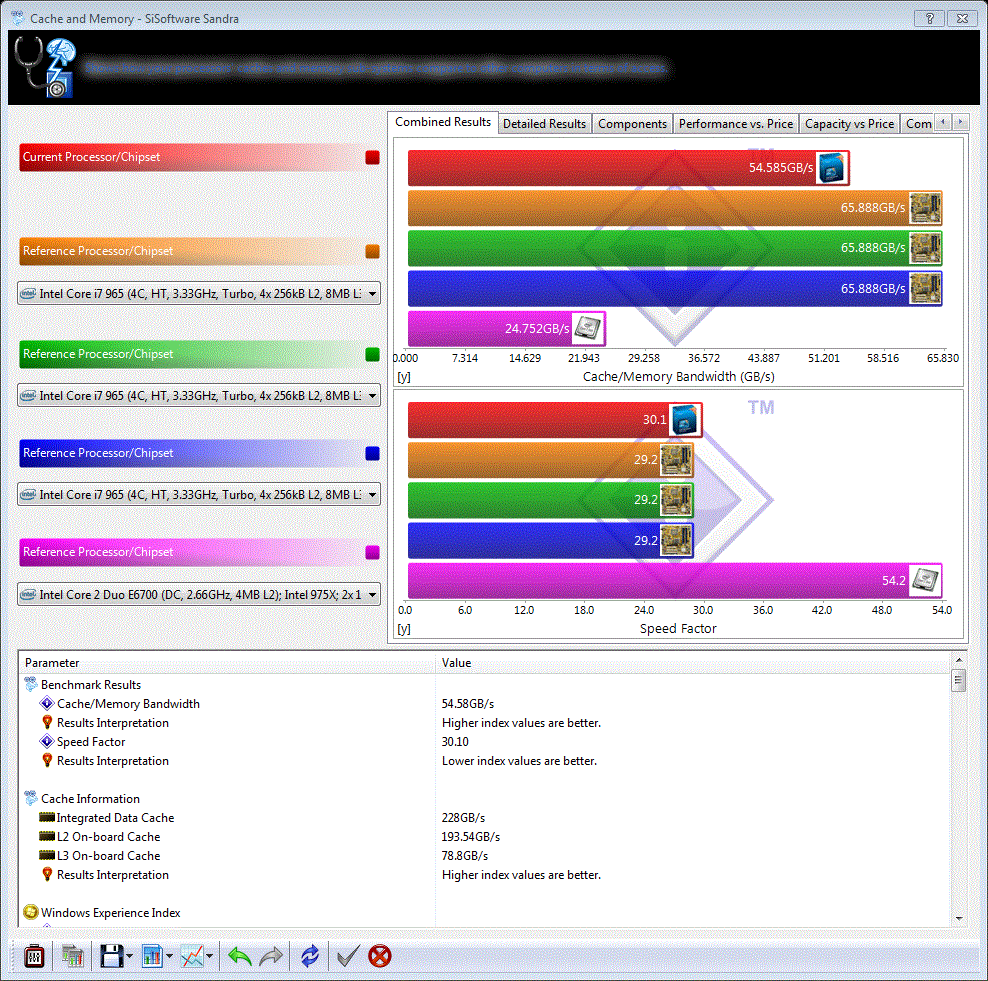
Task: Click the results list scrollbar down arrow
Action: (x=958, y=919)
